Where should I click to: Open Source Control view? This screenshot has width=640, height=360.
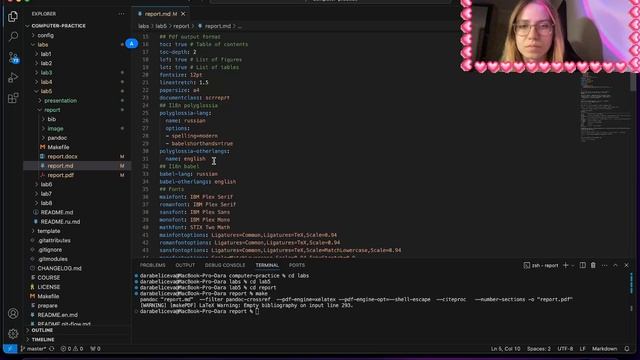tap(13, 57)
